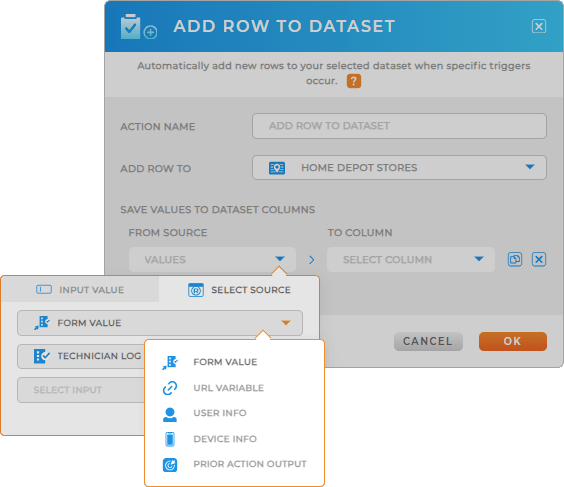Click the clipboard checkmark icon in the header
The image size is (564, 487).
130,27
